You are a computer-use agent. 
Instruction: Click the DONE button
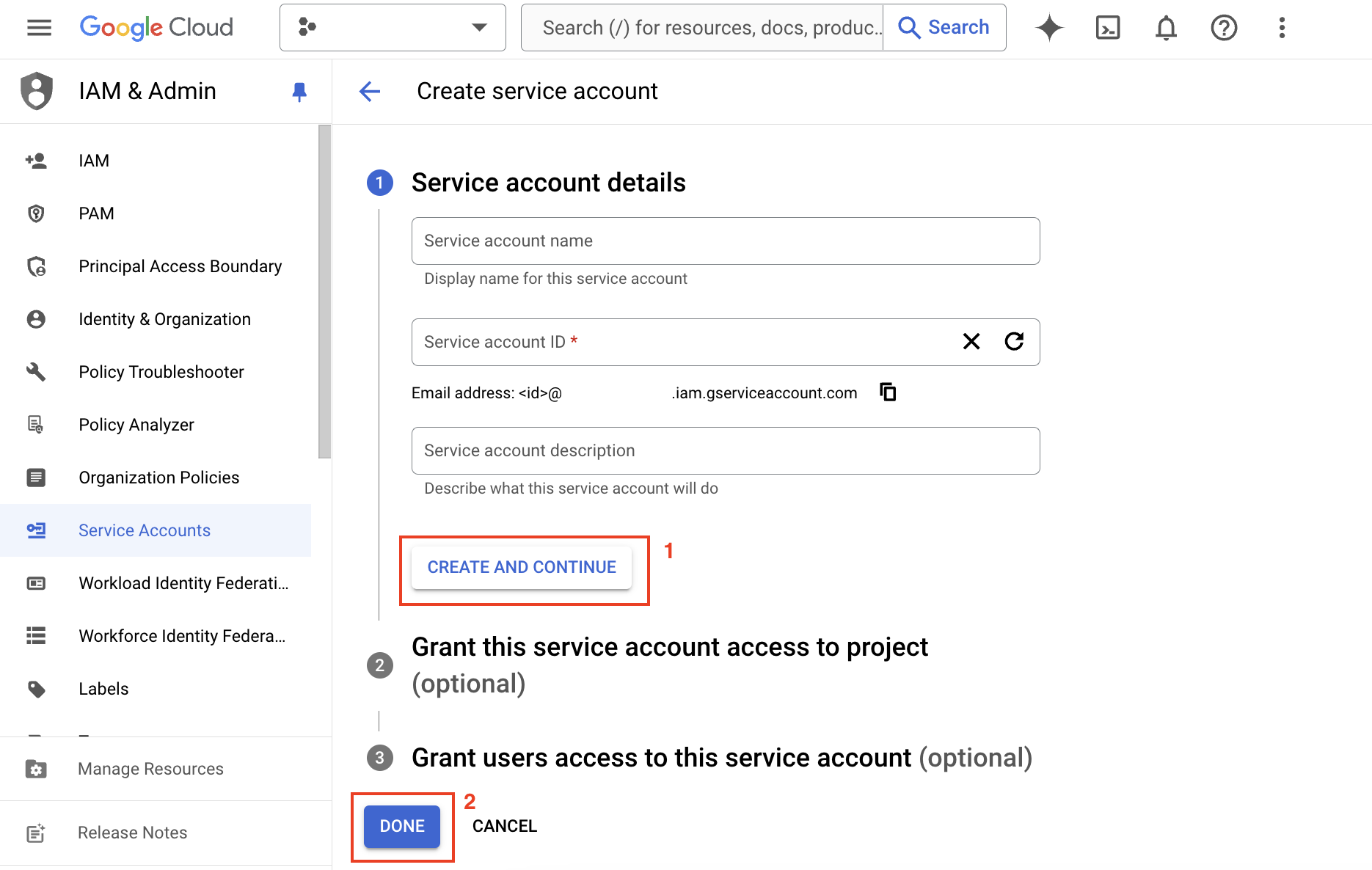tap(401, 825)
